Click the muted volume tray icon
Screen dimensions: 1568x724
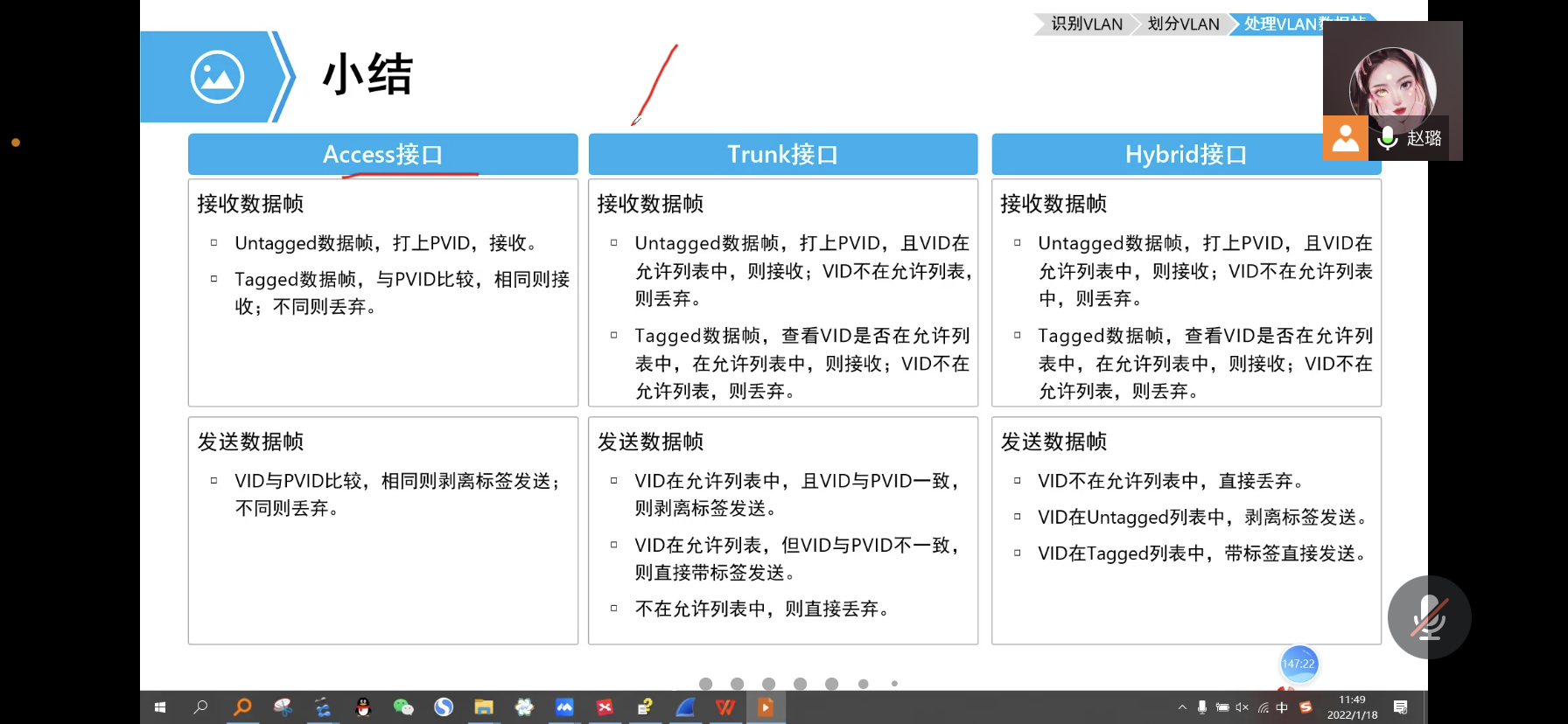pyautogui.click(x=1242, y=707)
